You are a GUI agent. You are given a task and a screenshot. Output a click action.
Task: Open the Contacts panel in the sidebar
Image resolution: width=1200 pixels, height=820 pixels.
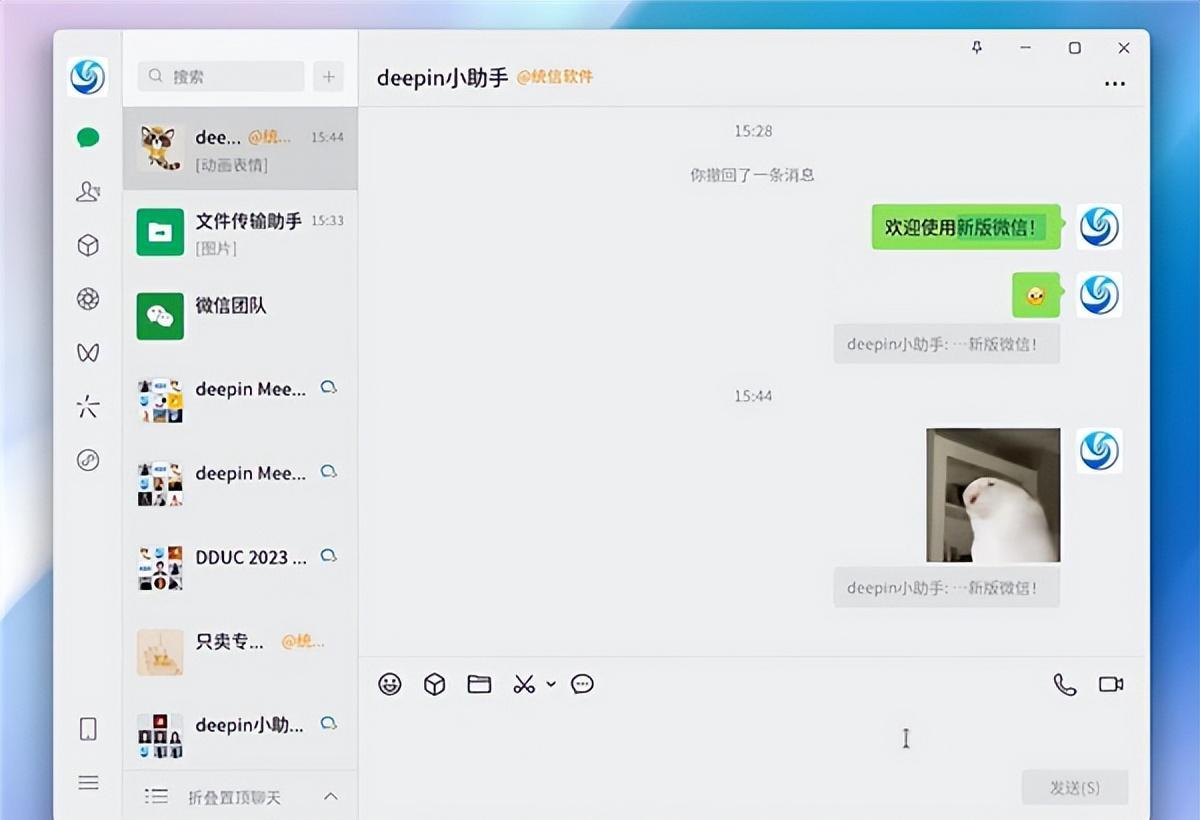click(88, 190)
